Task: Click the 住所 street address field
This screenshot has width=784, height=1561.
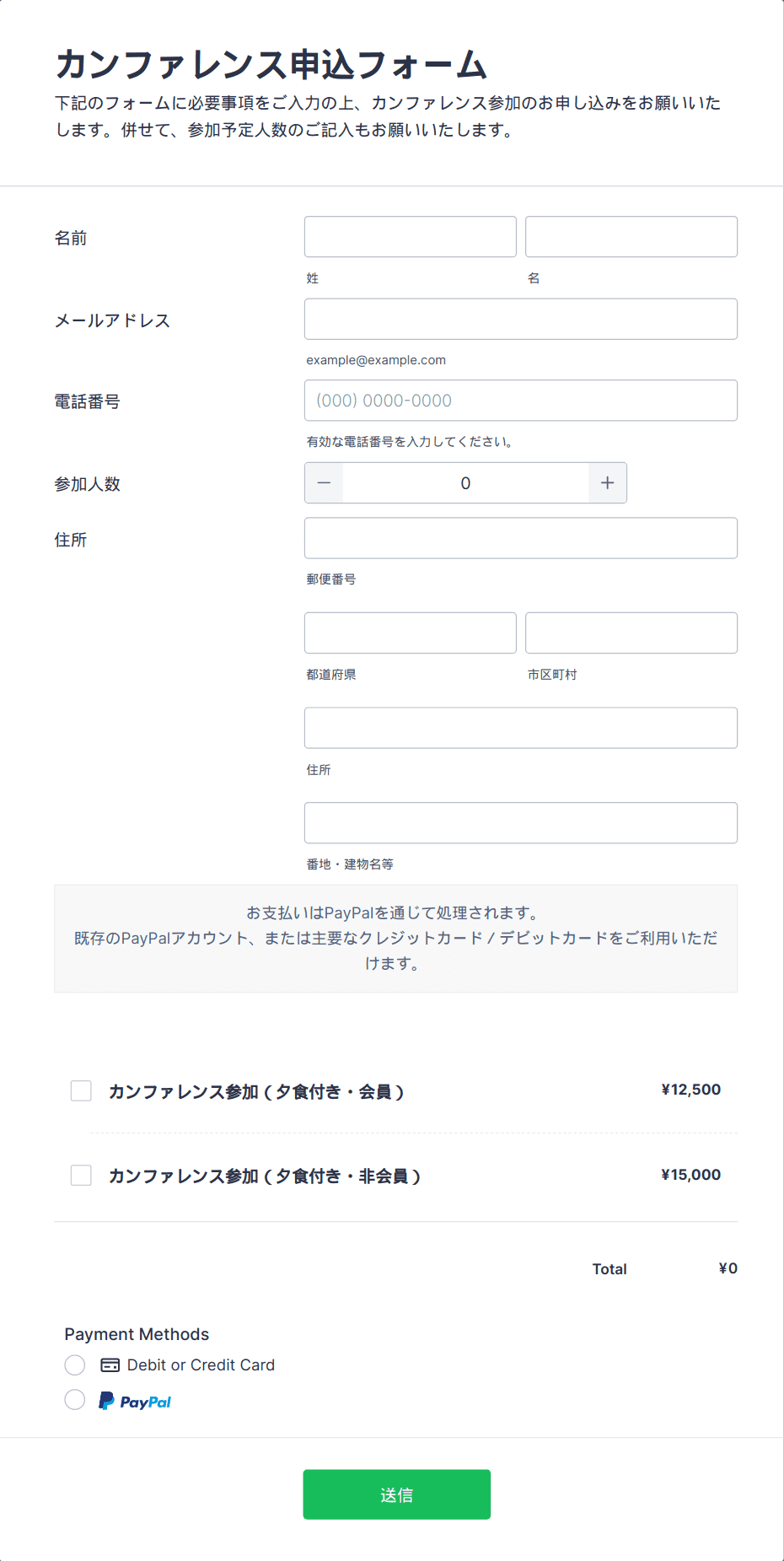Action: coord(521,728)
